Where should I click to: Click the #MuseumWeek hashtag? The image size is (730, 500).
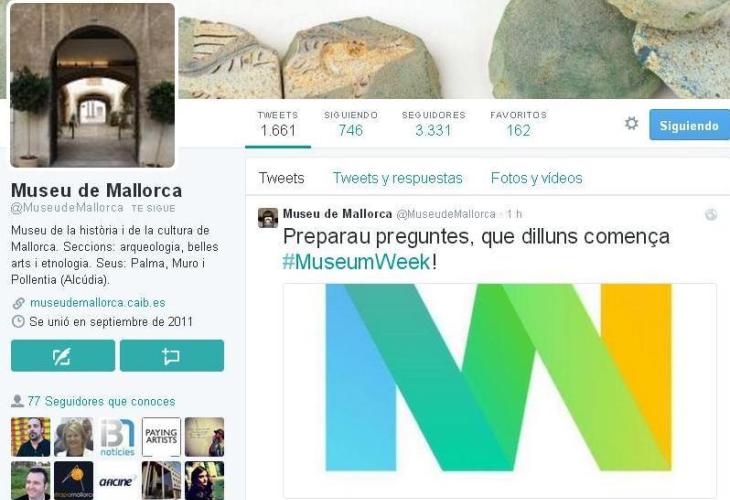click(357, 262)
